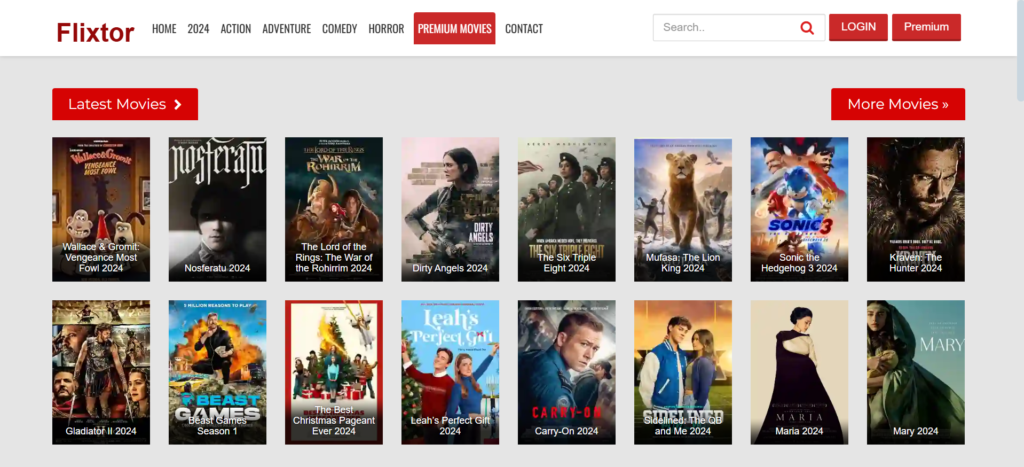1024x467 pixels.
Task: Open The Best Christmas Pageant Ever poster
Action: click(334, 372)
